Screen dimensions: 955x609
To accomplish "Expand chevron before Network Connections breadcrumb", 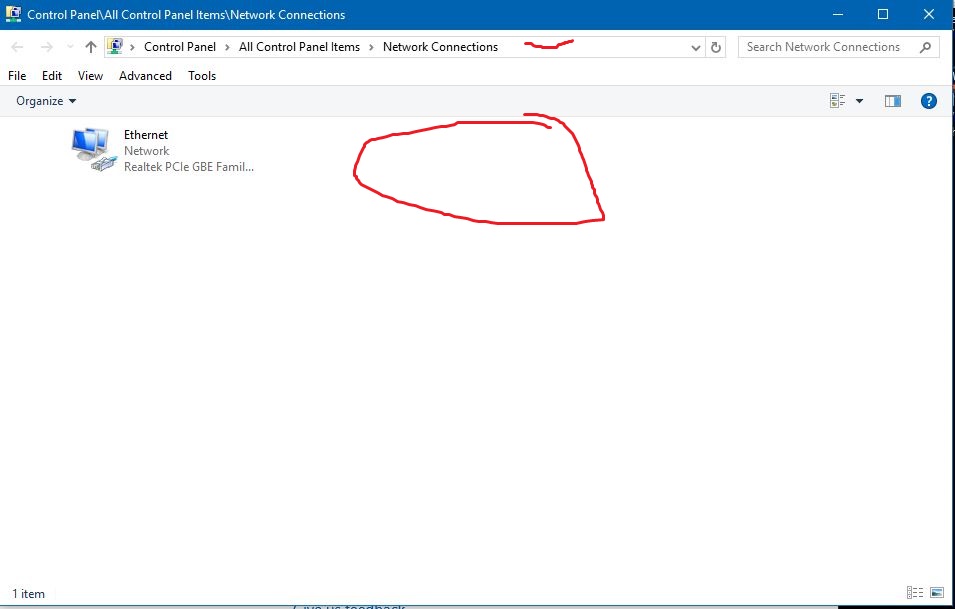I will [x=371, y=47].
